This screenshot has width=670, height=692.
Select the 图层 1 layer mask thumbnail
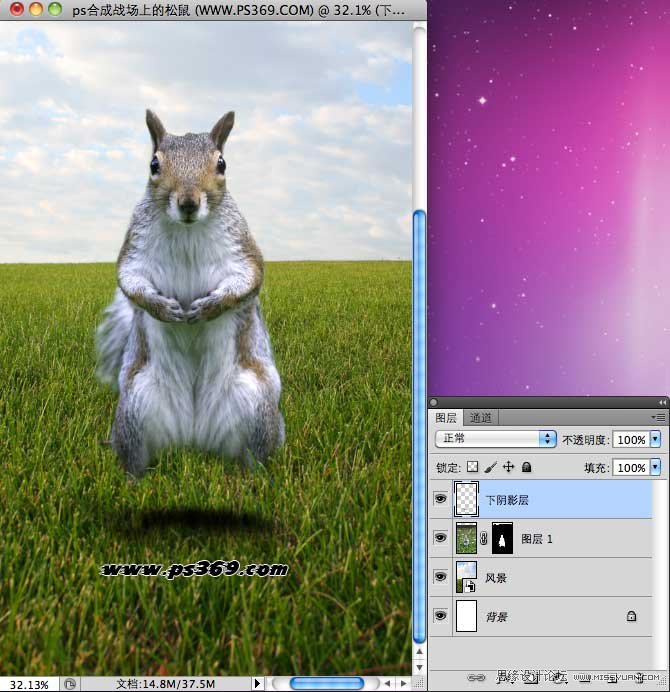tap(502, 538)
